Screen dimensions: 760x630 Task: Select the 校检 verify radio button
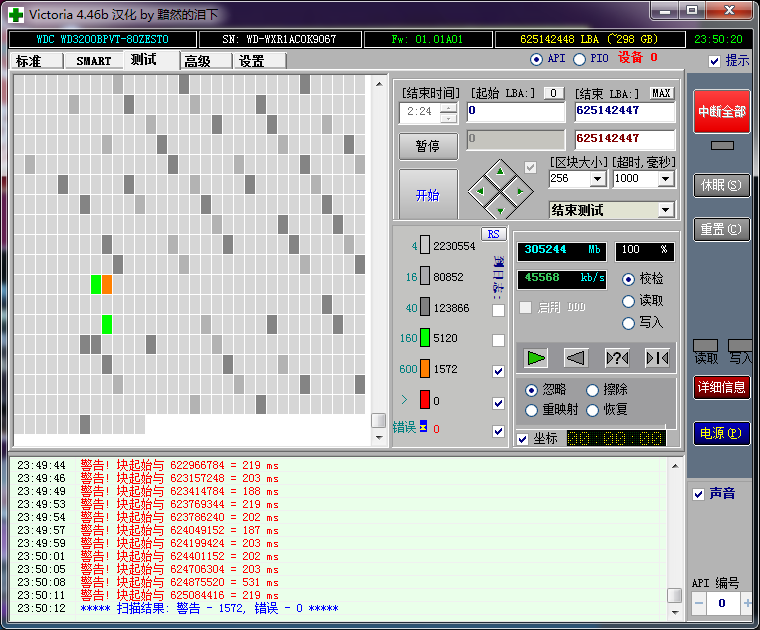(x=628, y=279)
